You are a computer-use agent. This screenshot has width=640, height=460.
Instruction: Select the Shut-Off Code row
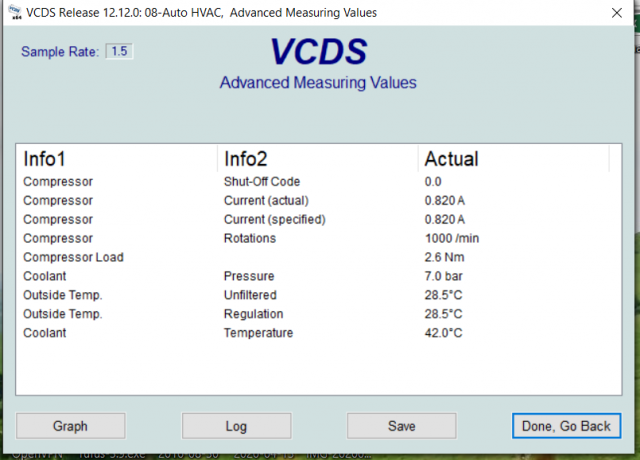pos(261,182)
